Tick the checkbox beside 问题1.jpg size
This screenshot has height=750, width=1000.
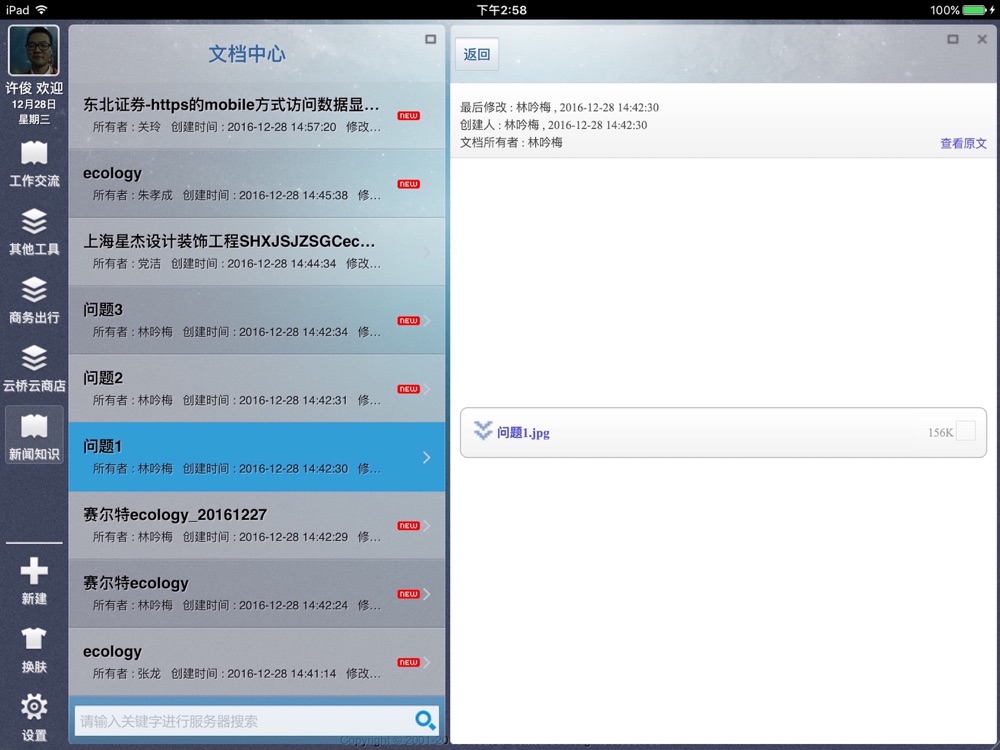coord(965,431)
